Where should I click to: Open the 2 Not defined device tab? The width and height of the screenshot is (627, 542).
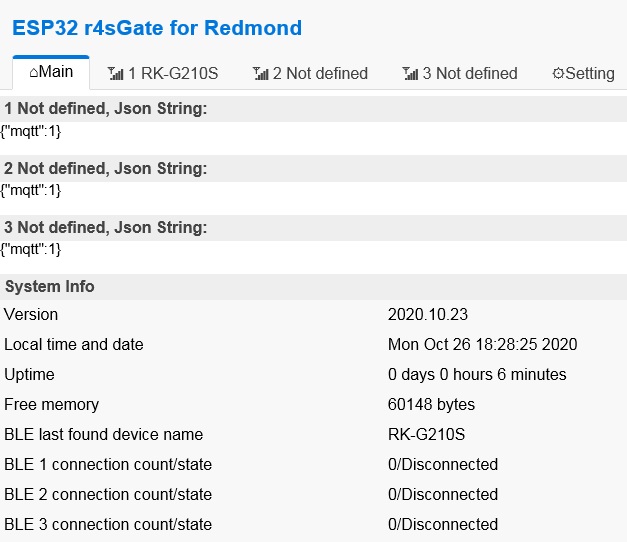pos(320,74)
